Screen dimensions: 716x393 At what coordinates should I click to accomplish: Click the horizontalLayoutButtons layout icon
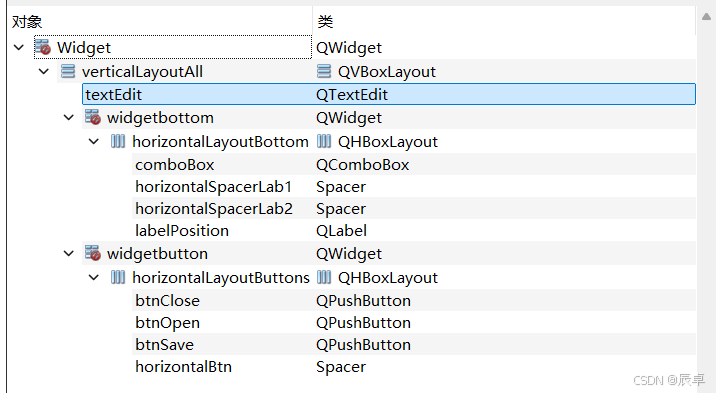[x=118, y=277]
